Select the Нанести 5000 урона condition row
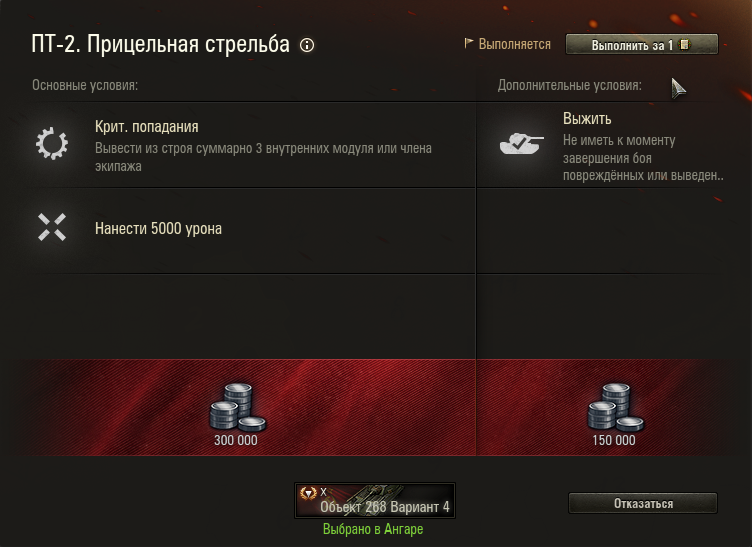The height and width of the screenshot is (547, 752). click(x=253, y=231)
